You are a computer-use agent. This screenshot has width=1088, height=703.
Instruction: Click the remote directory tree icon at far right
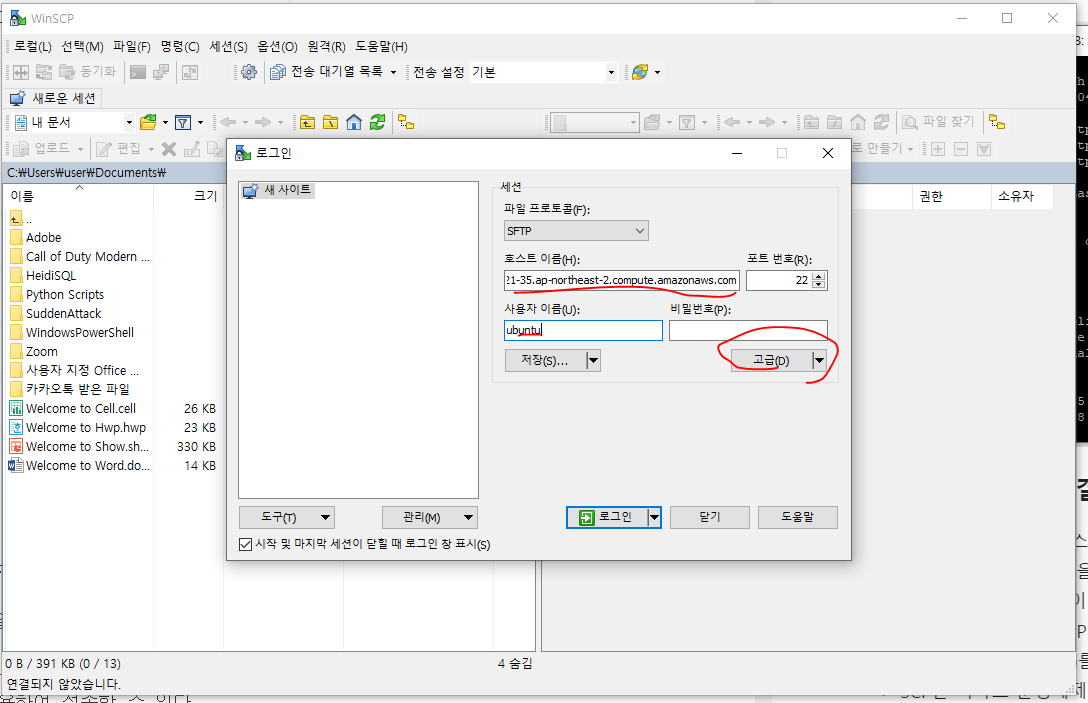[997, 123]
